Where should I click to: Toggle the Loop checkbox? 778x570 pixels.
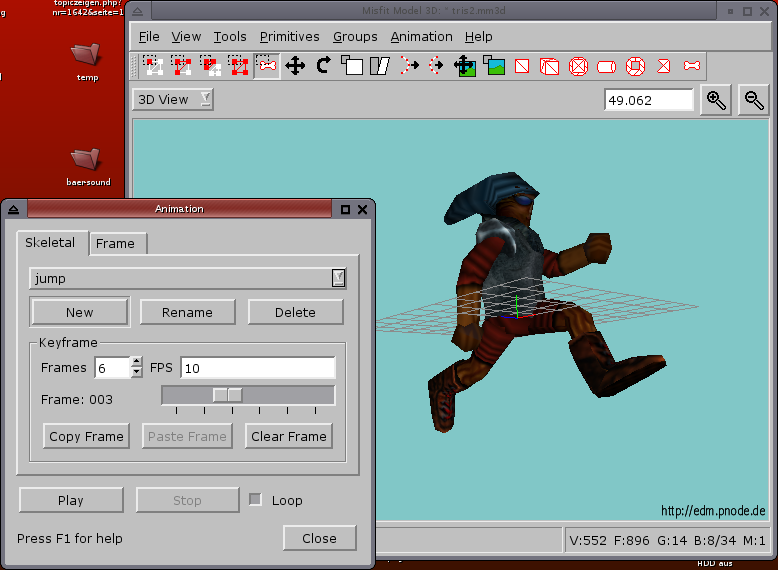pyautogui.click(x=255, y=499)
